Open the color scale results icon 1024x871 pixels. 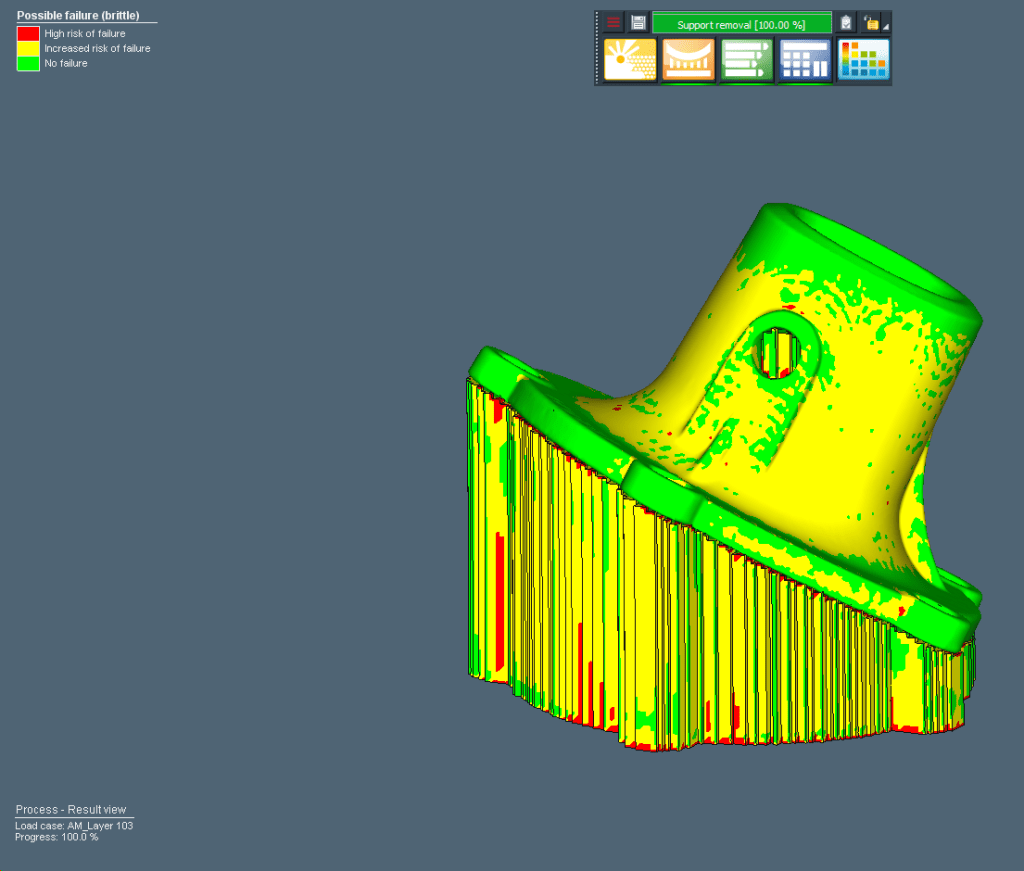point(864,60)
